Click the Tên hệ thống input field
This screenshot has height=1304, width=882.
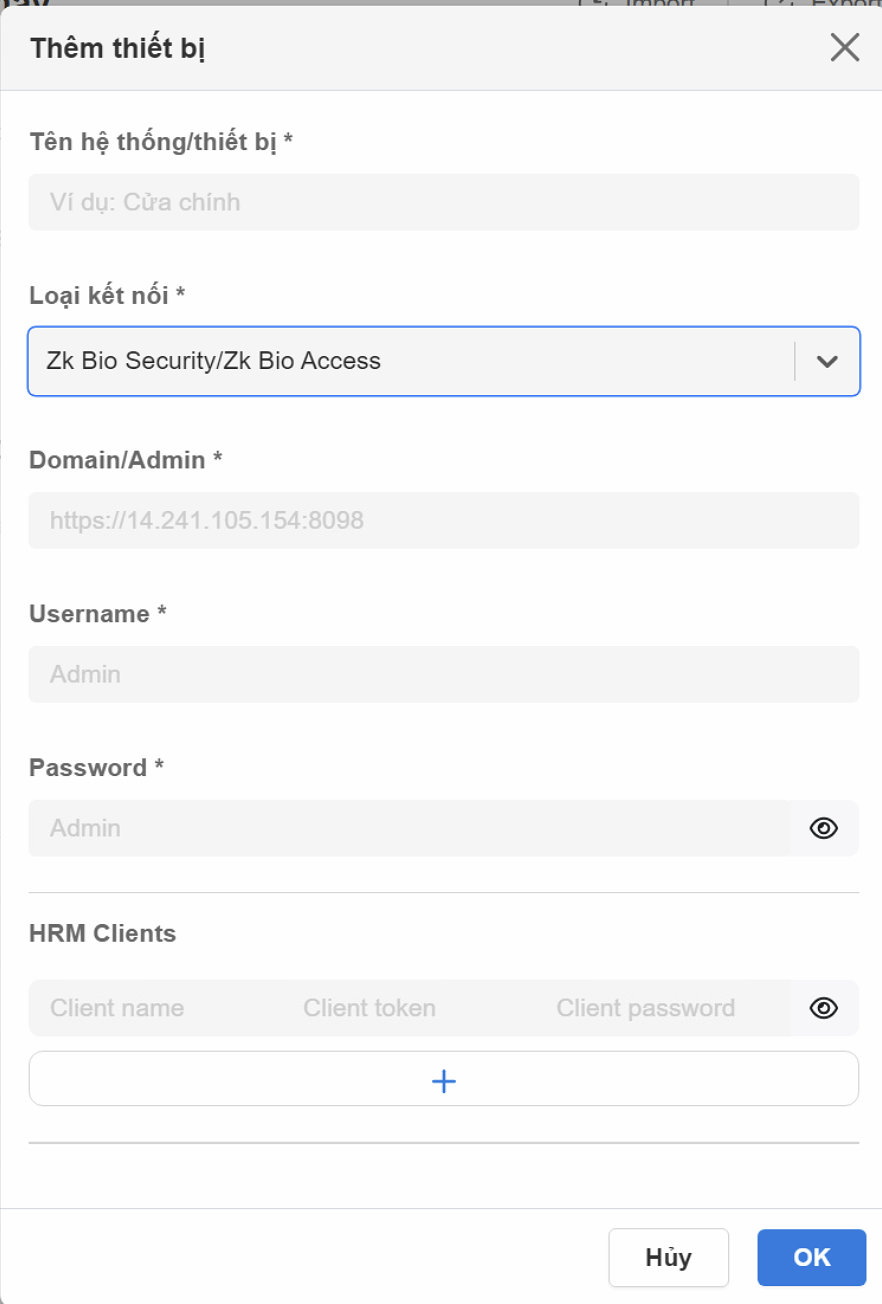pos(444,201)
